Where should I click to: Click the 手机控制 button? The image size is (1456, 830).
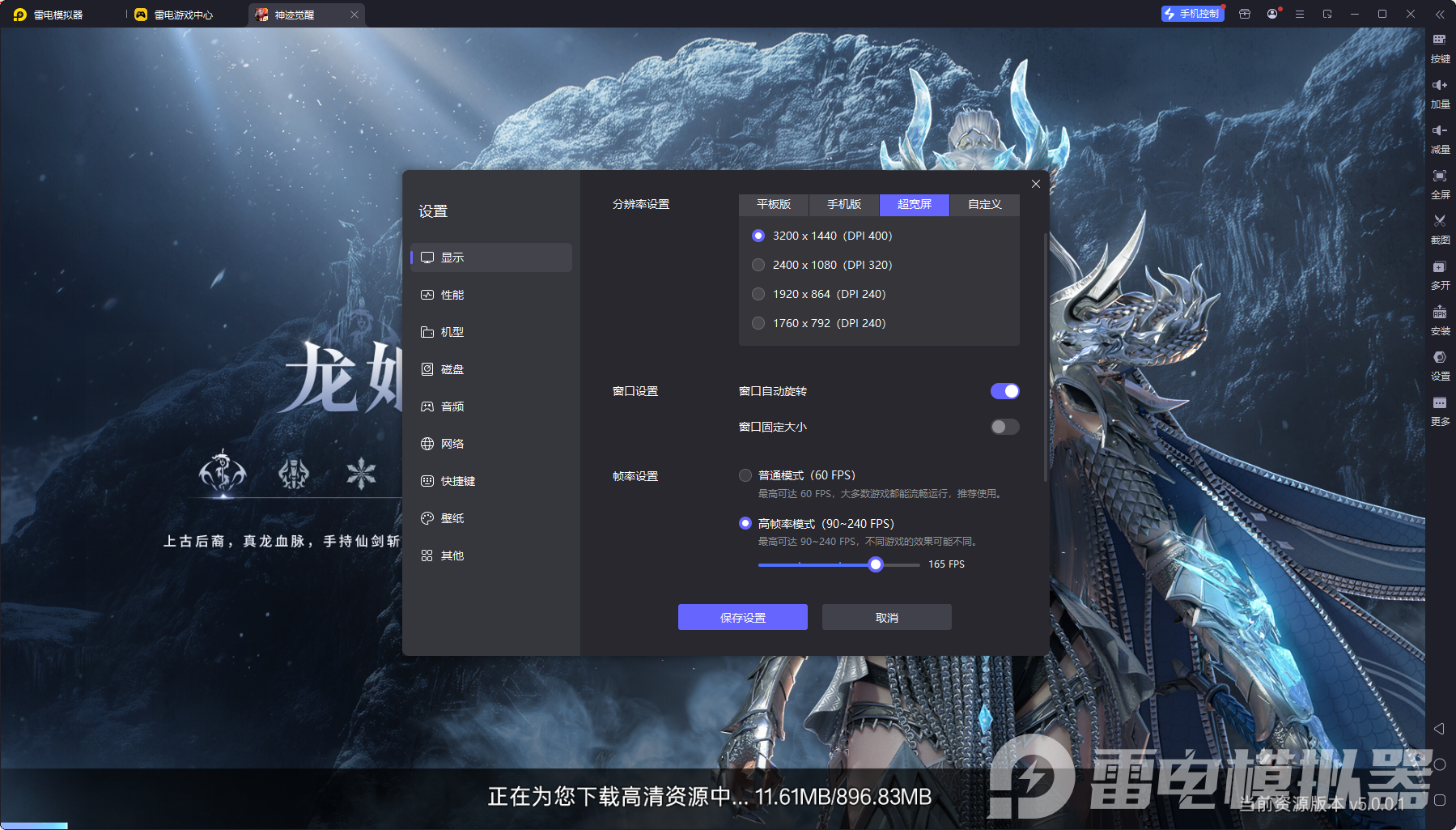pos(1192,14)
